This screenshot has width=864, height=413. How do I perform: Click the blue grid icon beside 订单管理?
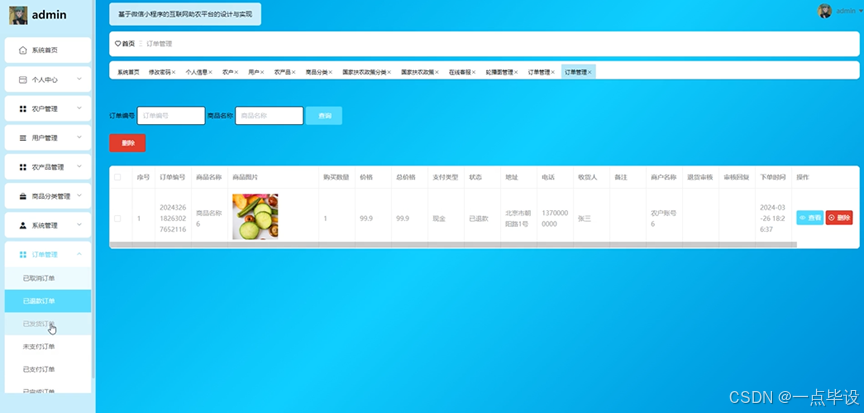23,254
